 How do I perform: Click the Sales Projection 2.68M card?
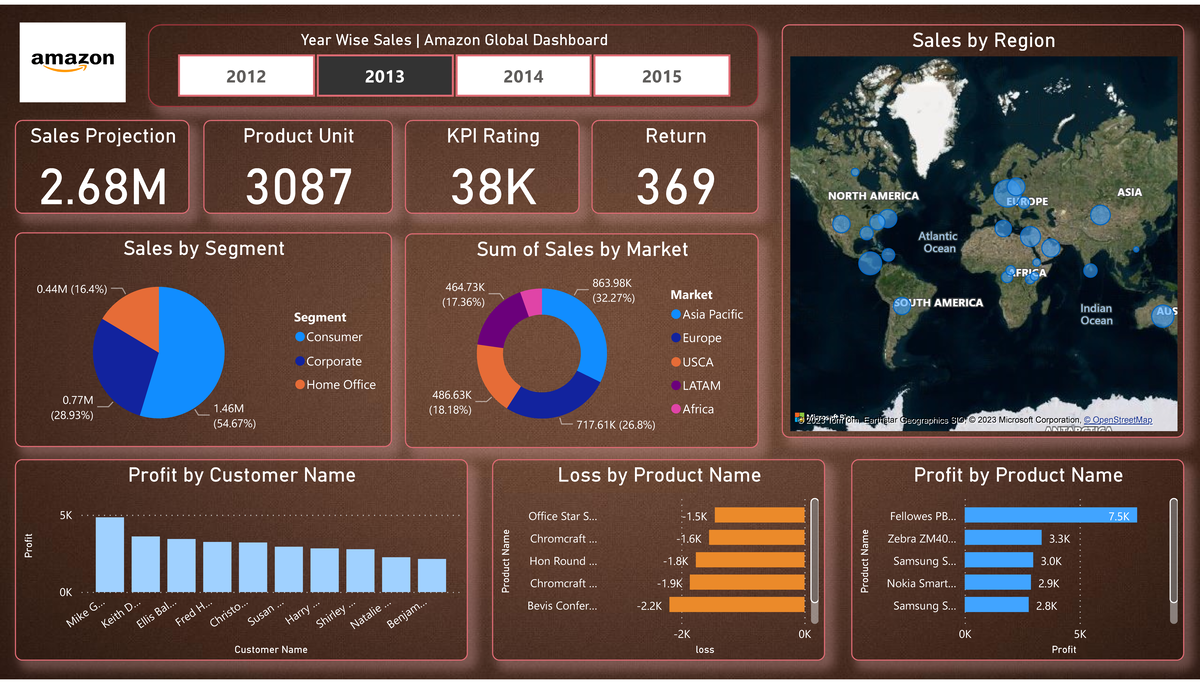pyautogui.click(x=101, y=166)
